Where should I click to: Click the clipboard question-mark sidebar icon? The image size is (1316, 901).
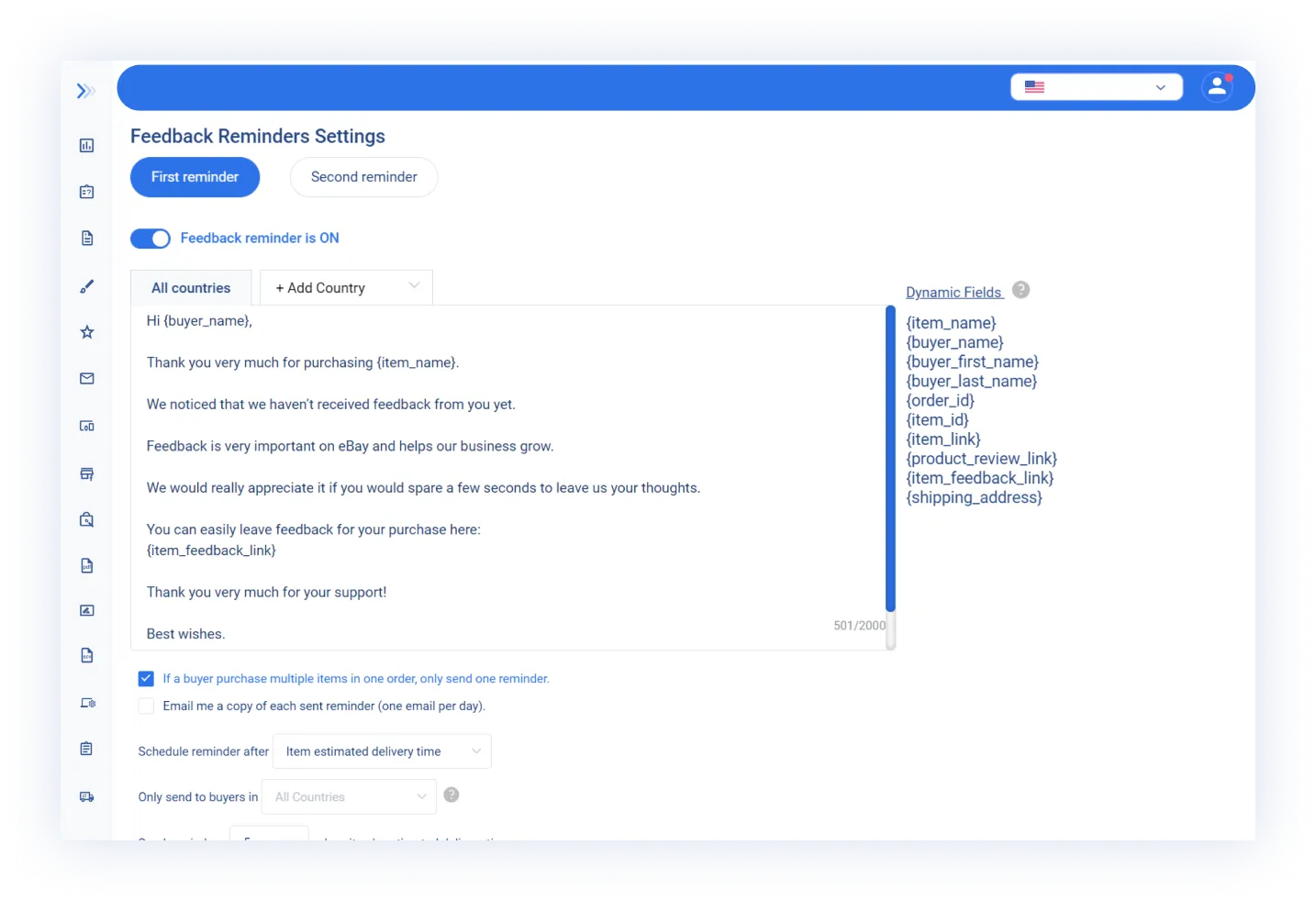87,192
